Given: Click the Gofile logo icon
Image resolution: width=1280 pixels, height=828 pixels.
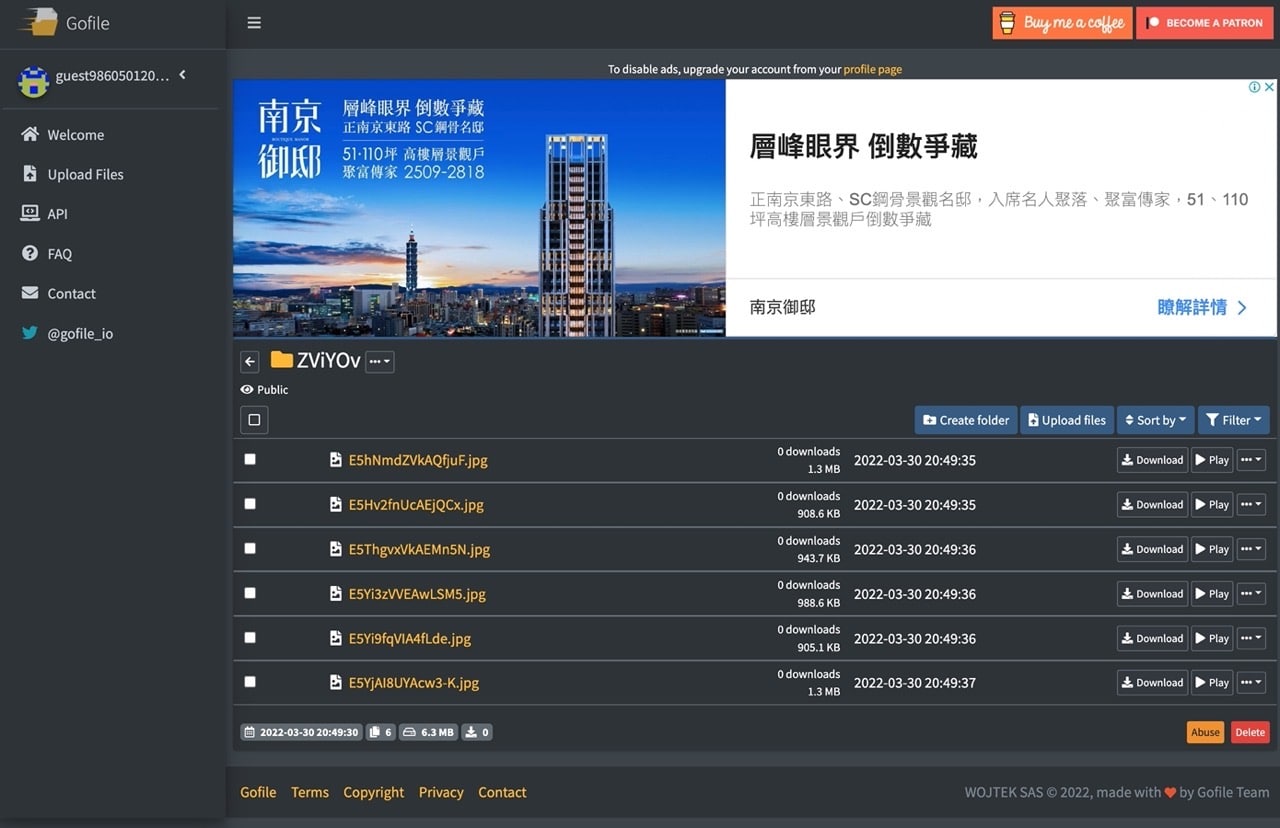Looking at the screenshot, I should 39,22.
